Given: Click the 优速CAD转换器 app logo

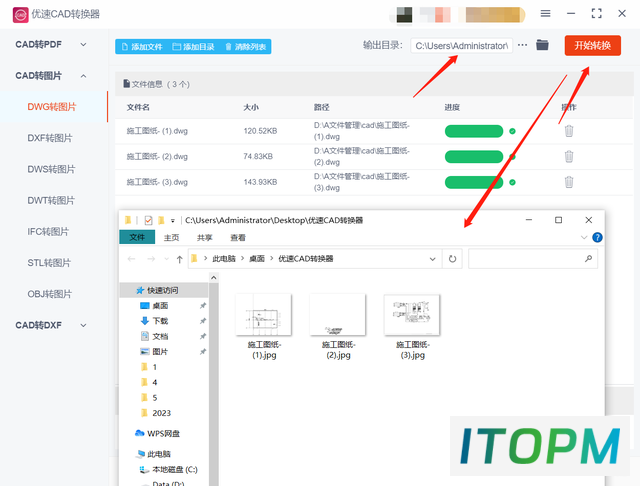Looking at the screenshot, I should pos(20,15).
